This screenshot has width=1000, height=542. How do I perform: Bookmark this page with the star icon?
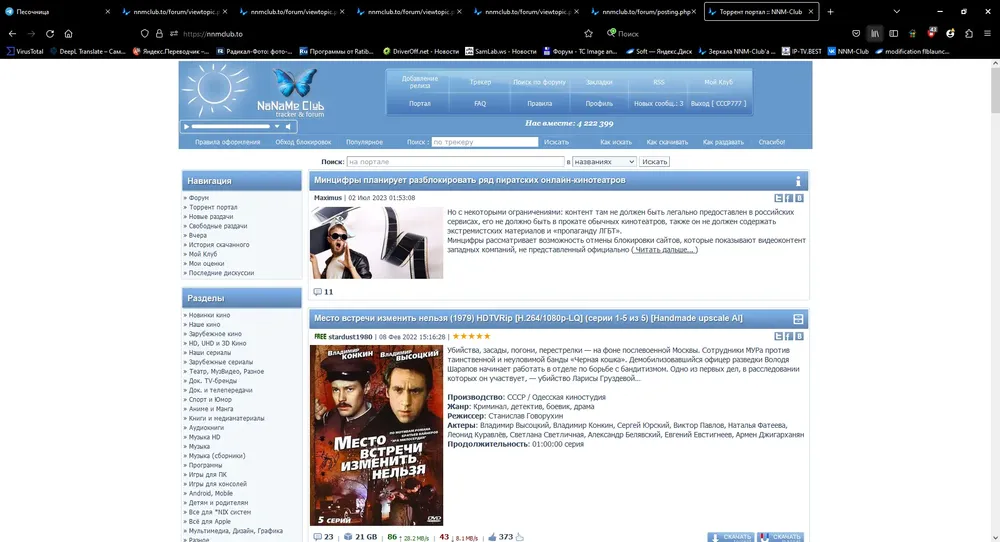point(589,34)
